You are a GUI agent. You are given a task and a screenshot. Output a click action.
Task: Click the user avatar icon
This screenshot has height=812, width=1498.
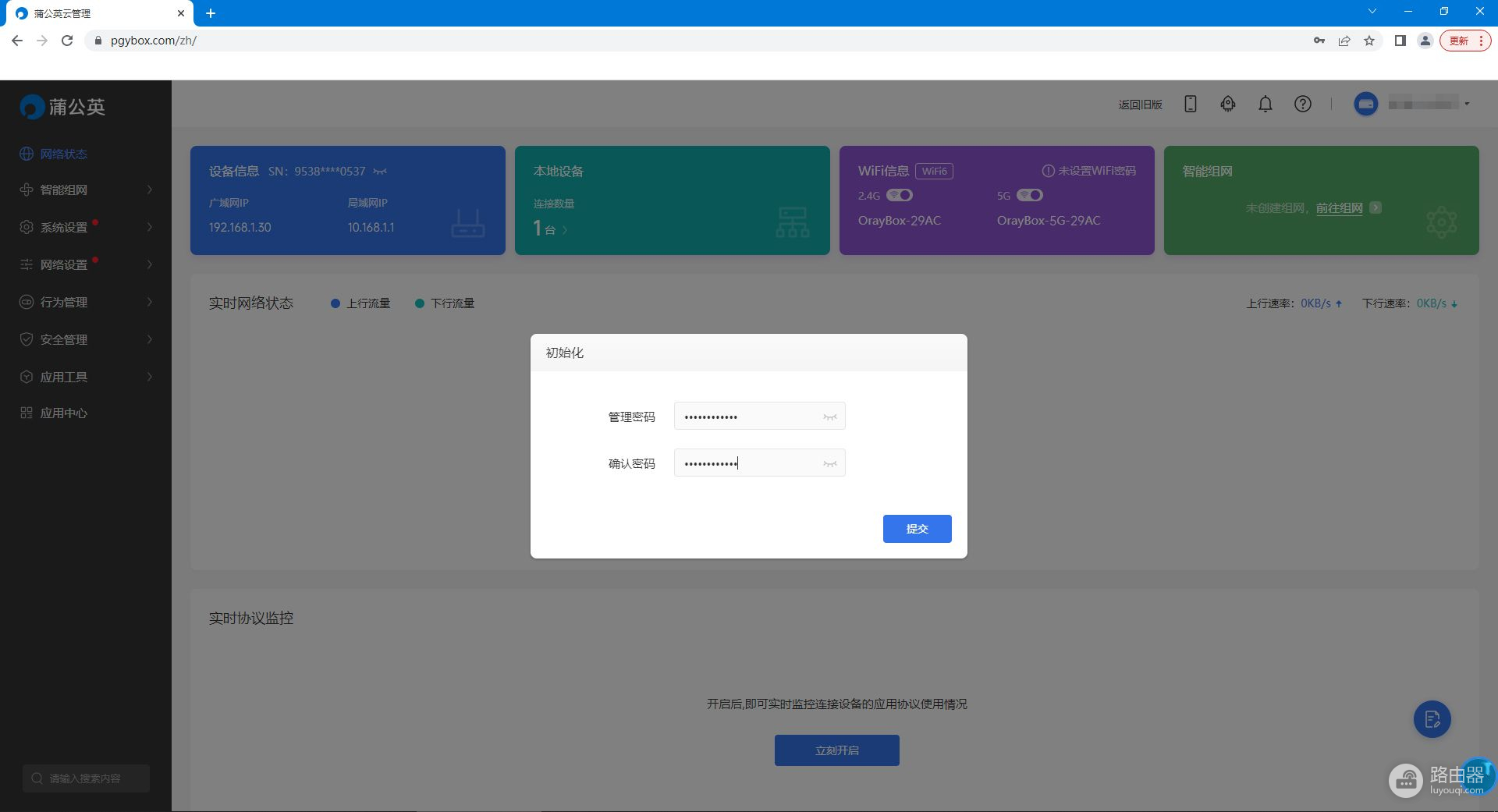click(x=1365, y=104)
